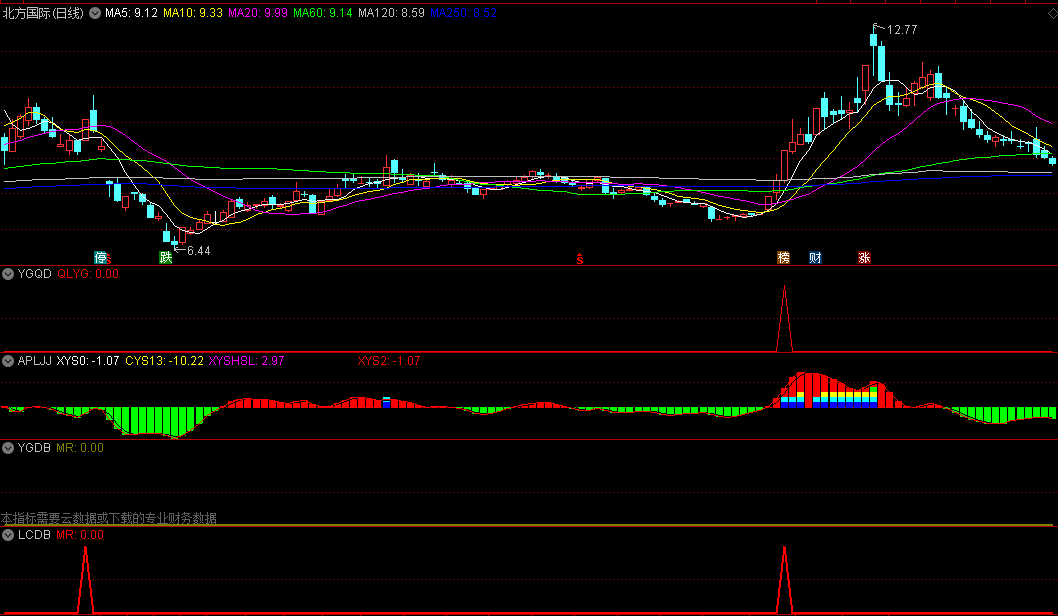Click the stock title 北方国际(日线)
The height and width of the screenshot is (616, 1058).
click(x=43, y=13)
